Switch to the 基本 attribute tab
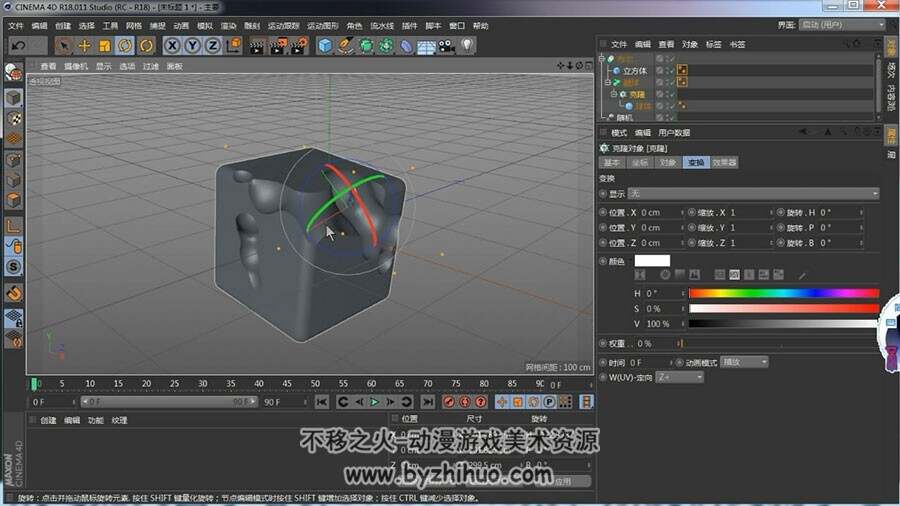 612,162
